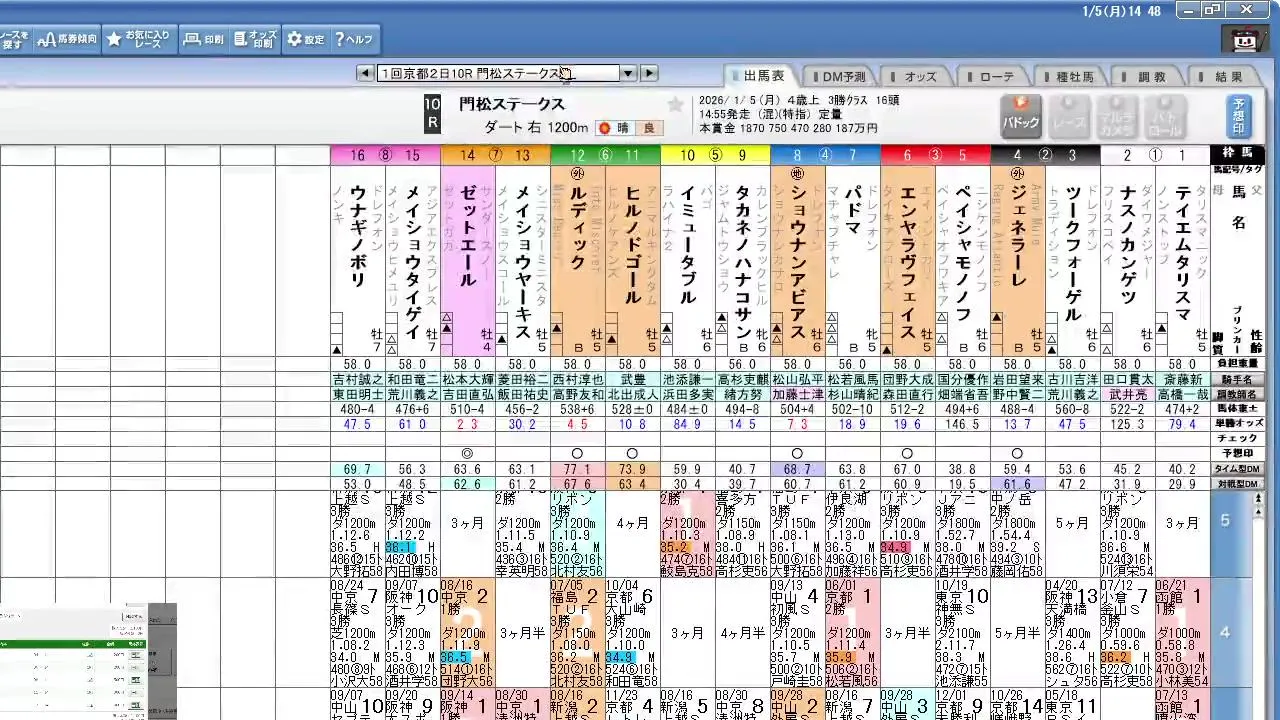The image size is (1280, 720).
Task: Click the レース video button
Action: click(x=1069, y=116)
